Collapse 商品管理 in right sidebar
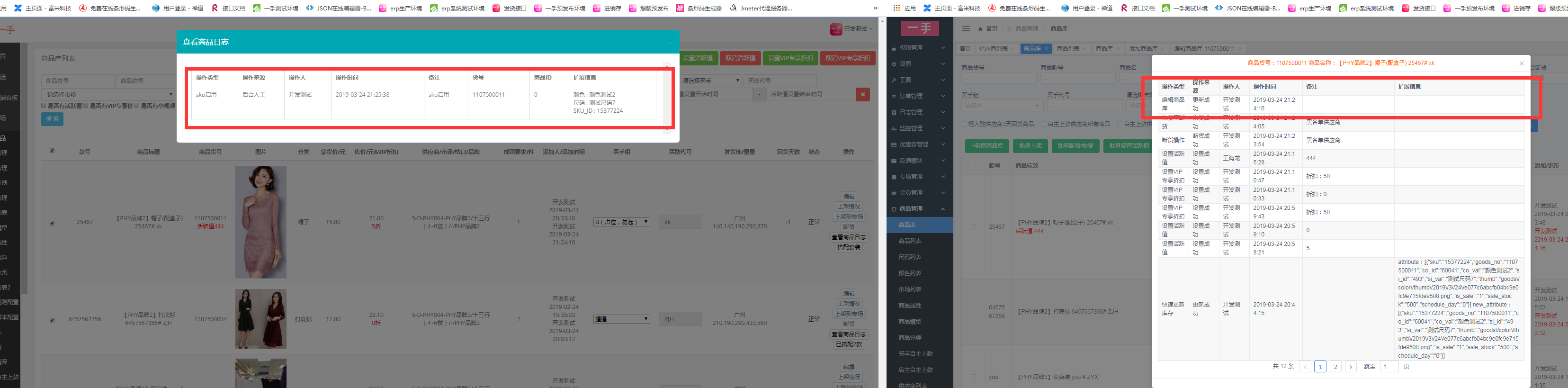 pos(920,209)
